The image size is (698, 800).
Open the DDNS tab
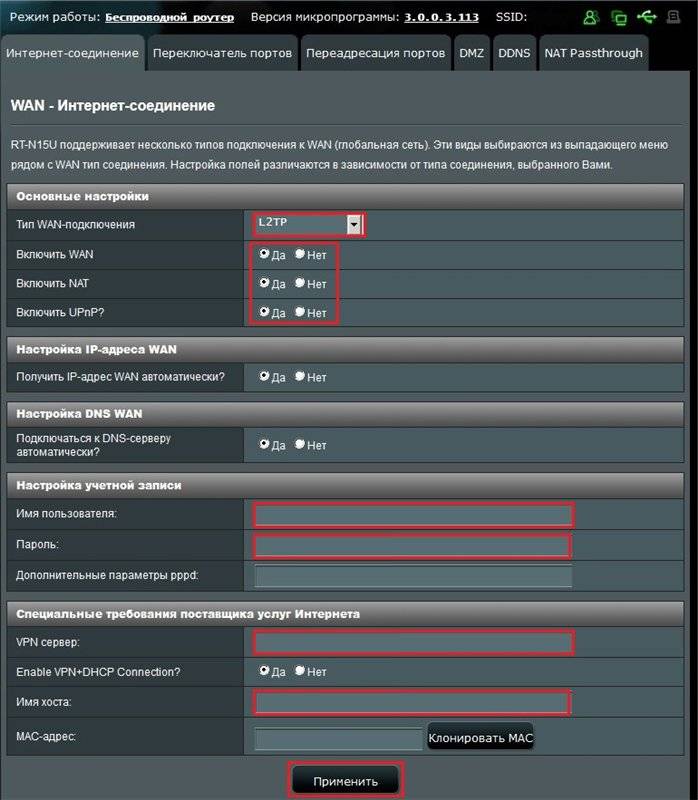pyautogui.click(x=514, y=53)
